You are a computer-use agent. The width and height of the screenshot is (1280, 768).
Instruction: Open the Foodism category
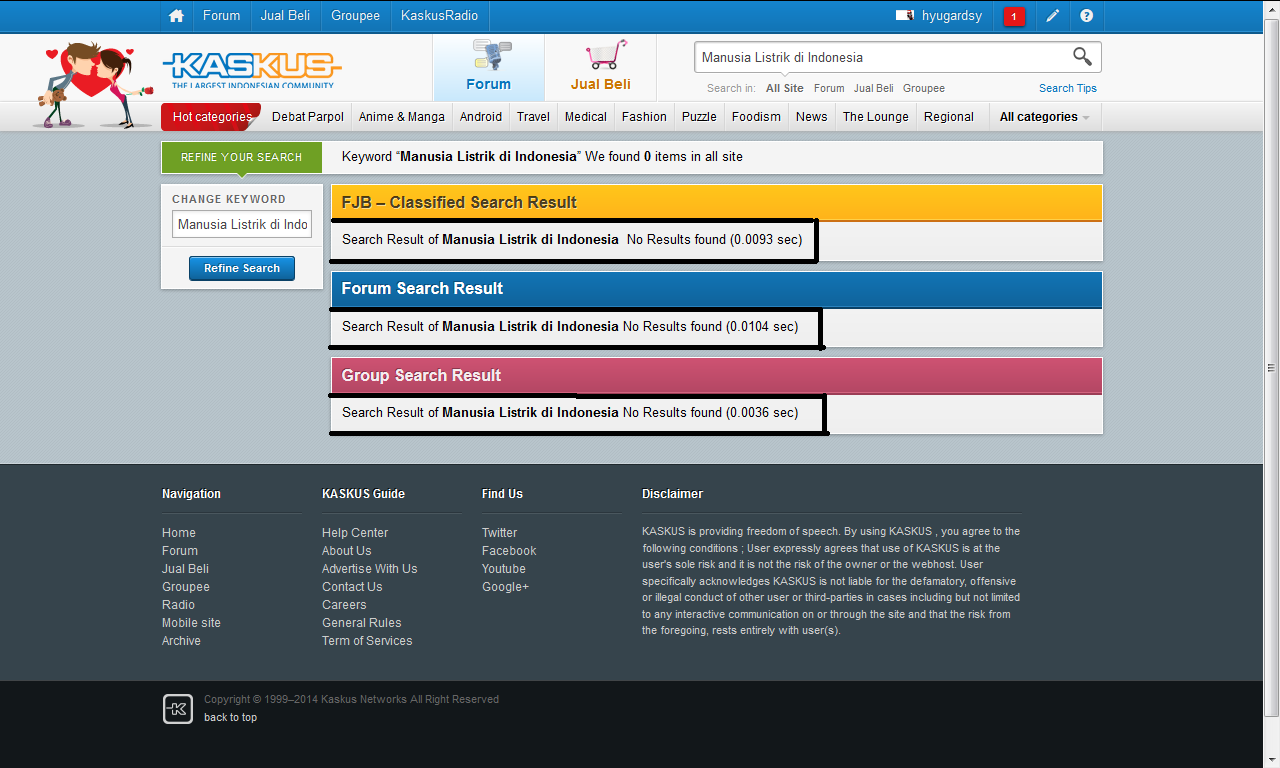tap(756, 117)
